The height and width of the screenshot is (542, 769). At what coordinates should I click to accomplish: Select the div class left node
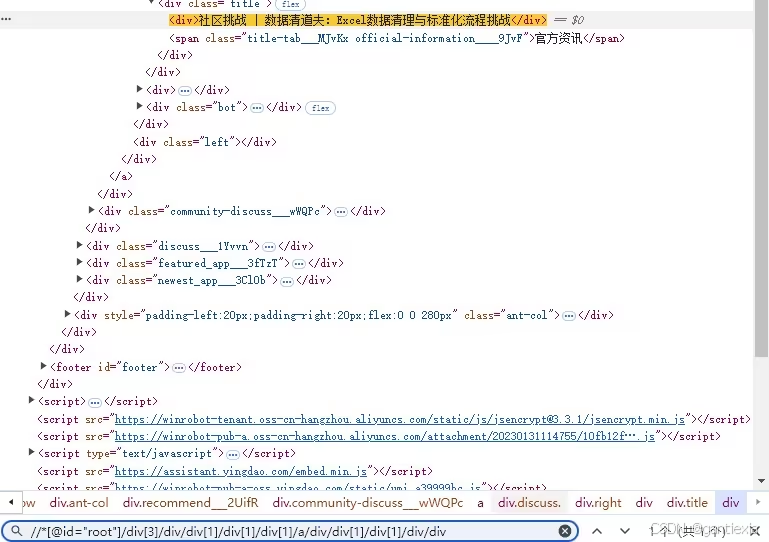[205, 142]
